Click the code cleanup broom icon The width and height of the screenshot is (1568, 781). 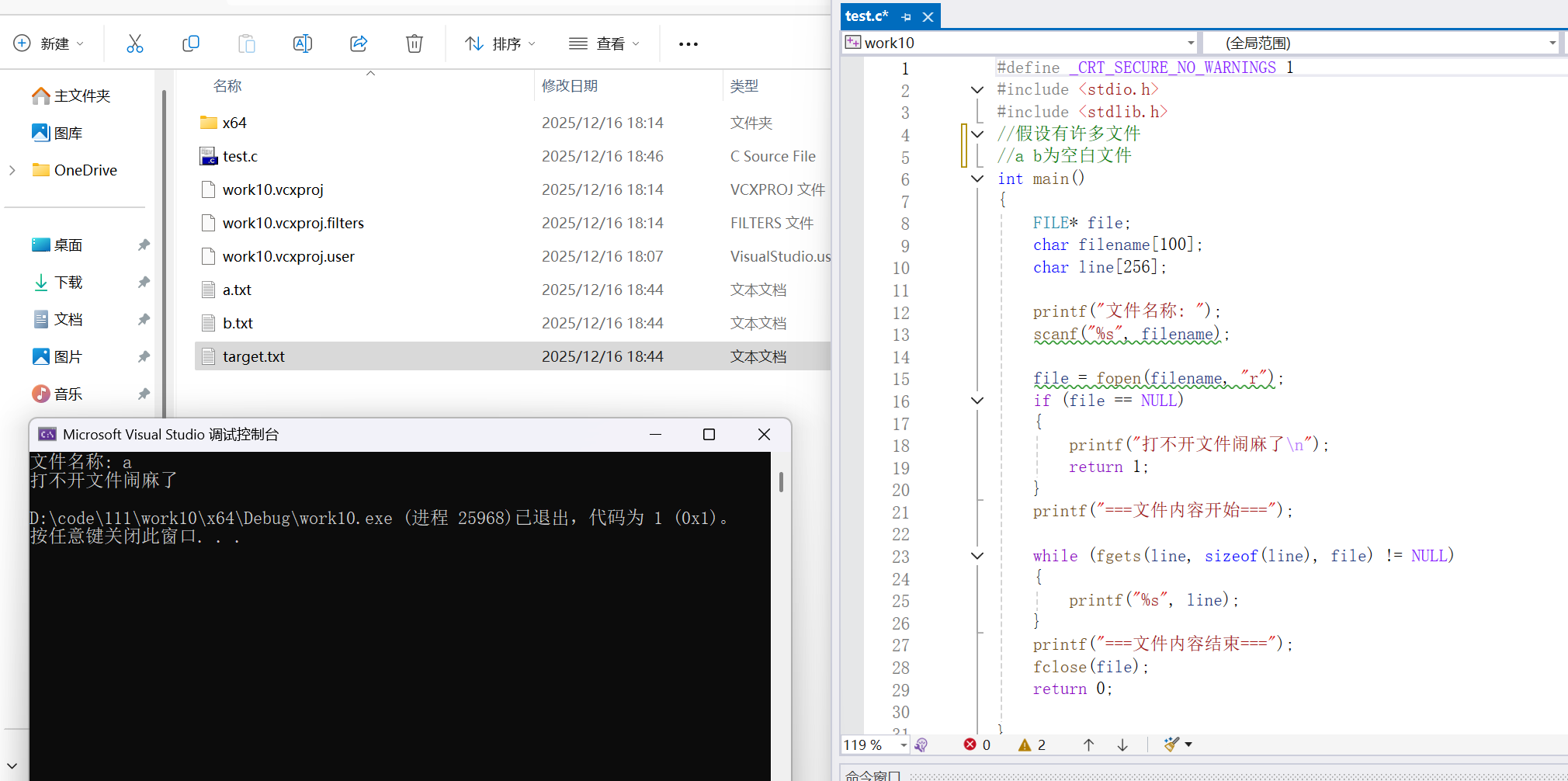pyautogui.click(x=1171, y=745)
